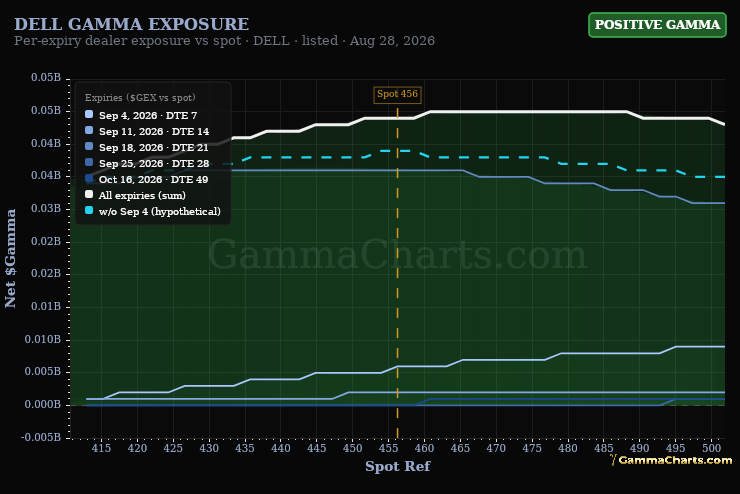Viewport: 740px width, 494px height.
Task: Click the Spot Ref axis title
Action: 397,467
